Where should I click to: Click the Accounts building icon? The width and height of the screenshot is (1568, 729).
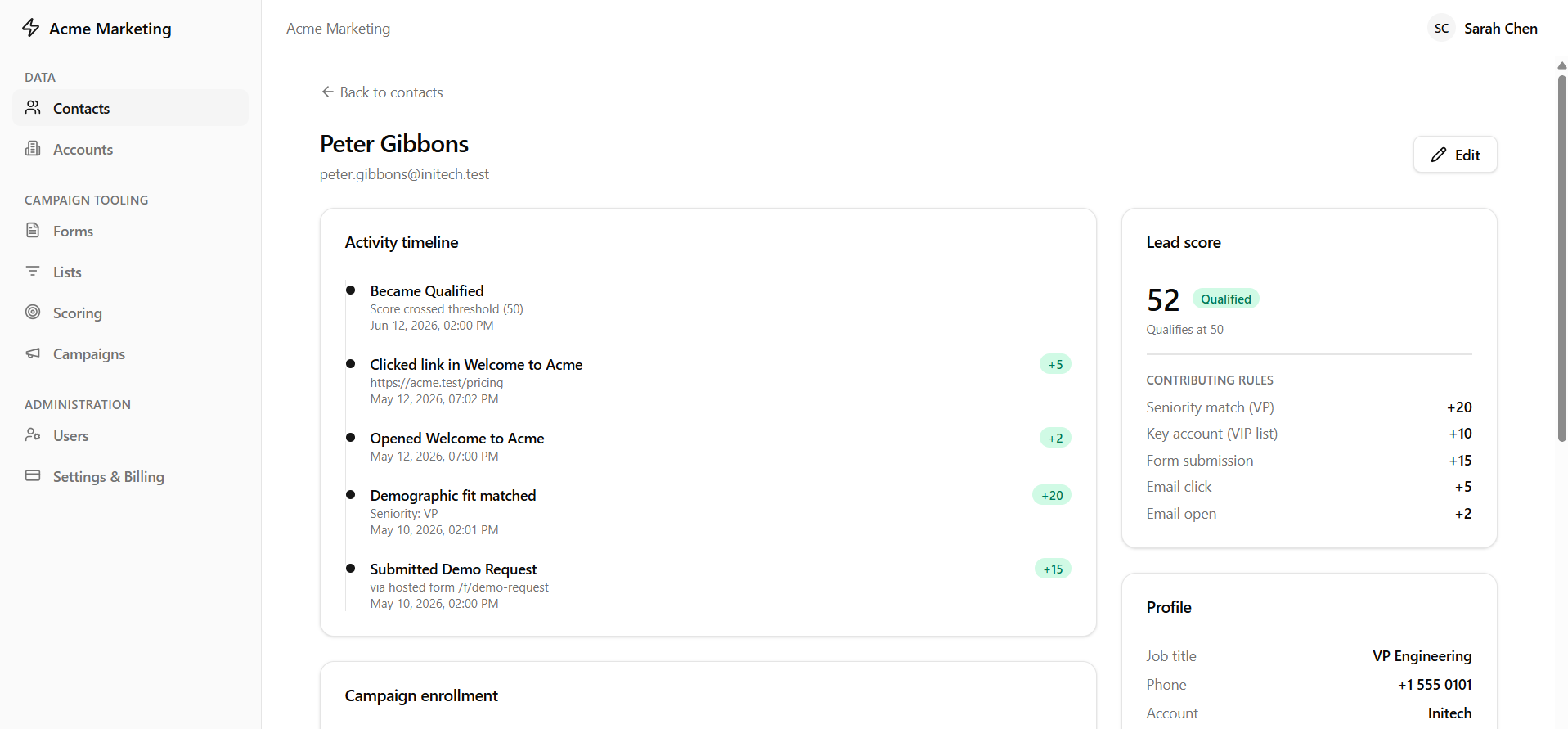(33, 148)
